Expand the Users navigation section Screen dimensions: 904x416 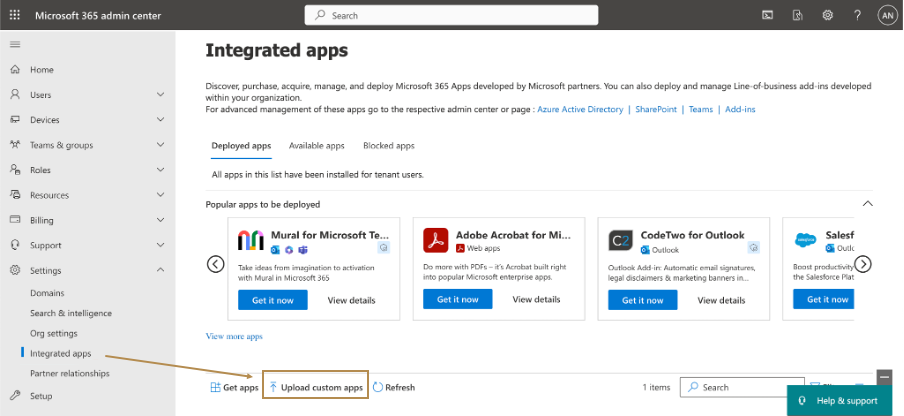[x=161, y=95]
